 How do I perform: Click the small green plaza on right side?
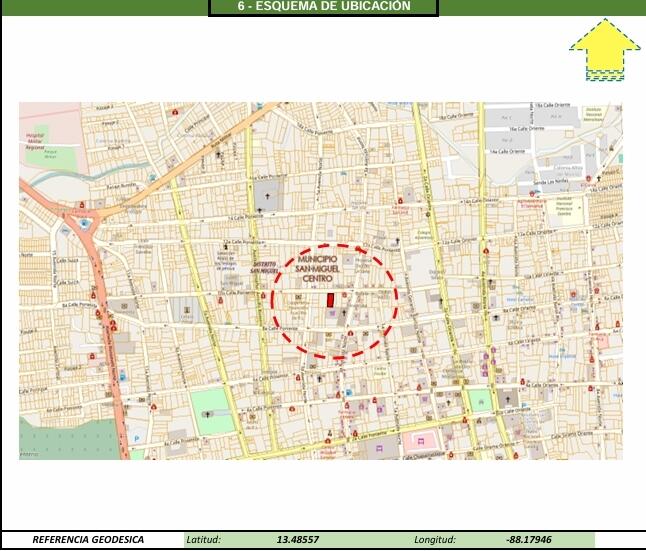pyautogui.click(x=480, y=402)
